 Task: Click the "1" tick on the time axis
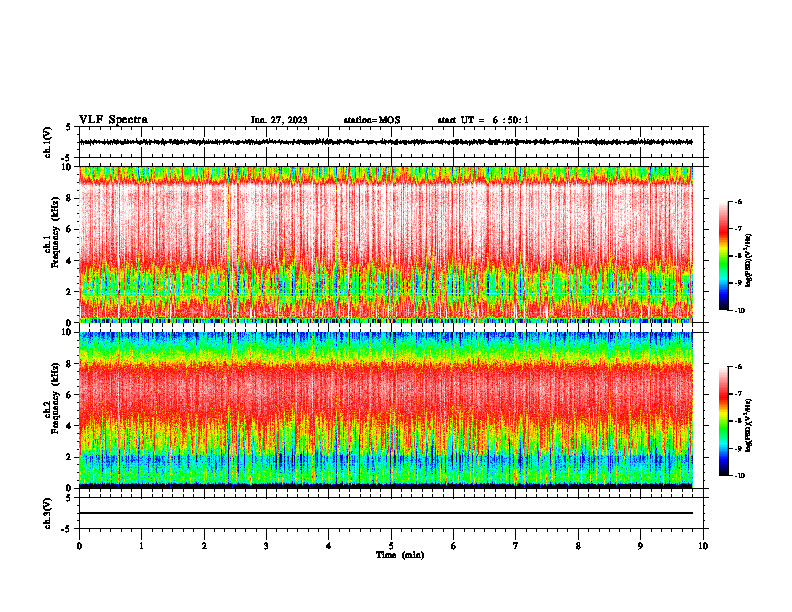141,546
